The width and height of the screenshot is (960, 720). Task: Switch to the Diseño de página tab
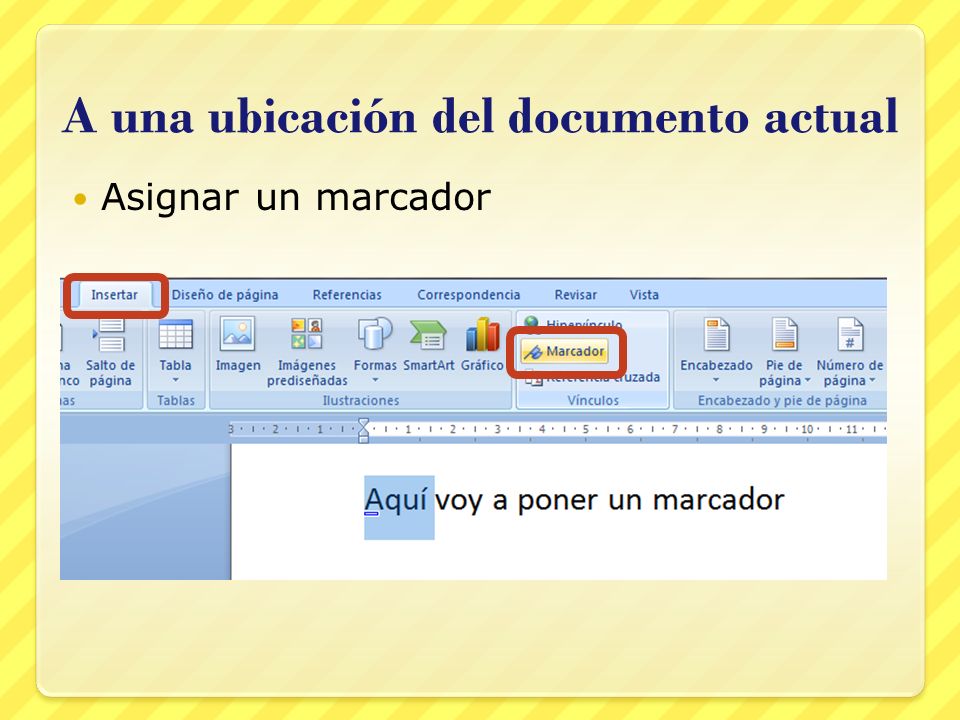pos(225,294)
